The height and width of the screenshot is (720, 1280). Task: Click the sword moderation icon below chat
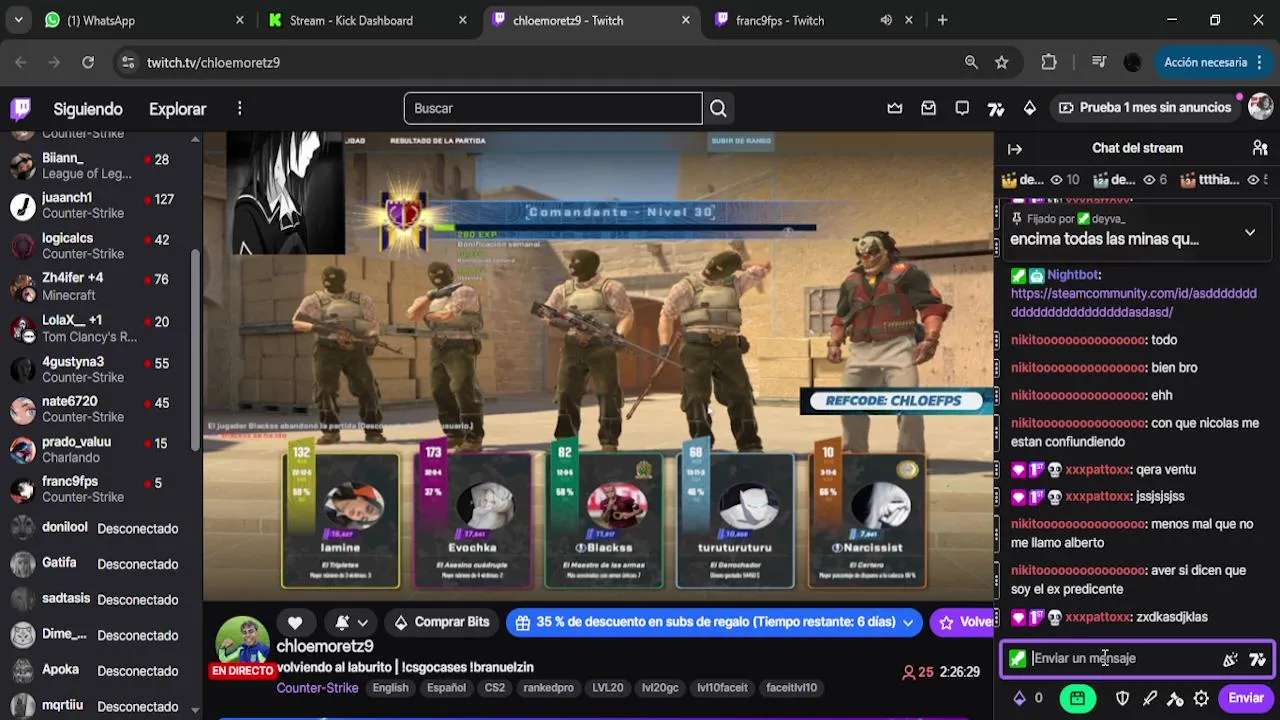1150,698
